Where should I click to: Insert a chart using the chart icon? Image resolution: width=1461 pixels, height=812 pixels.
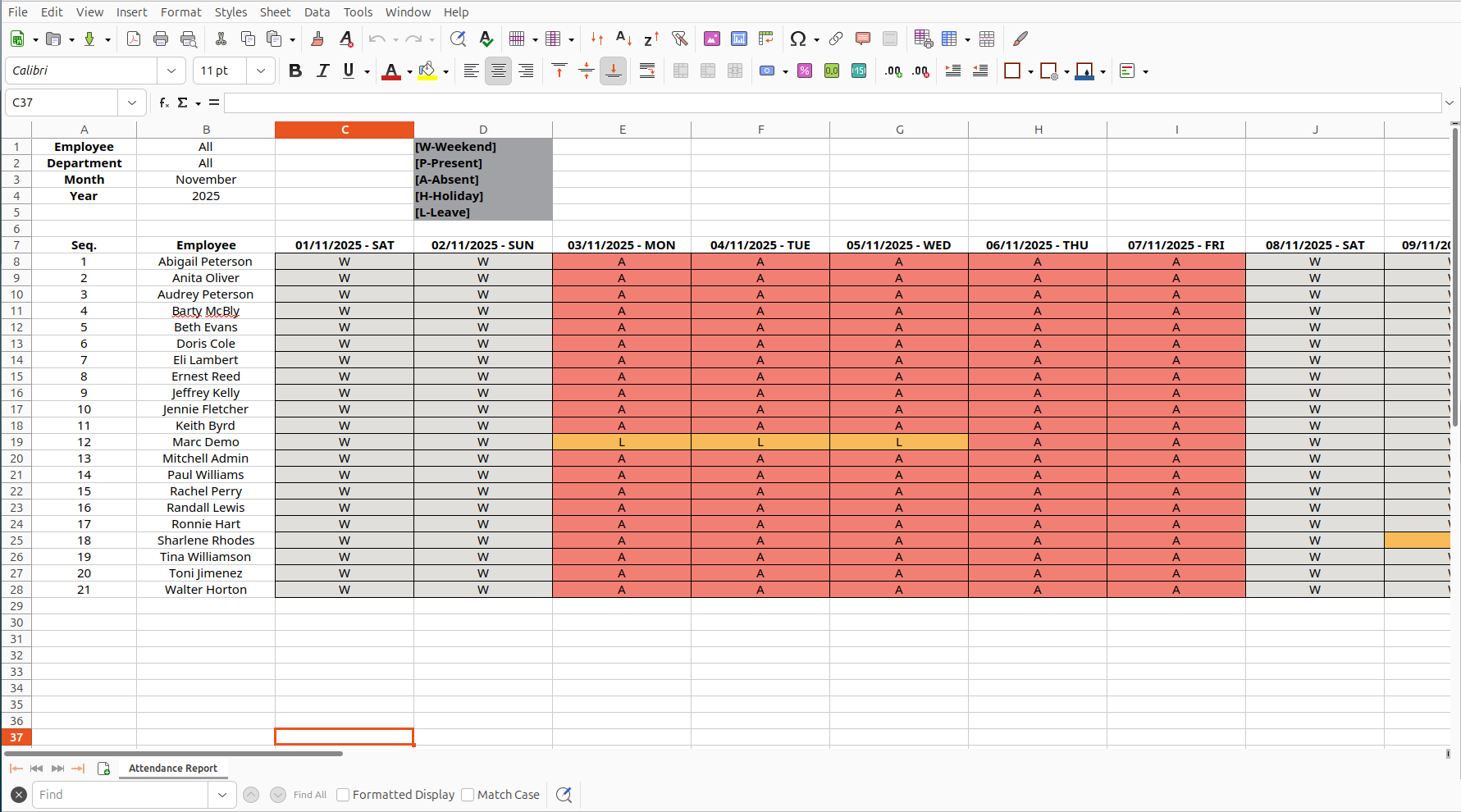(739, 39)
